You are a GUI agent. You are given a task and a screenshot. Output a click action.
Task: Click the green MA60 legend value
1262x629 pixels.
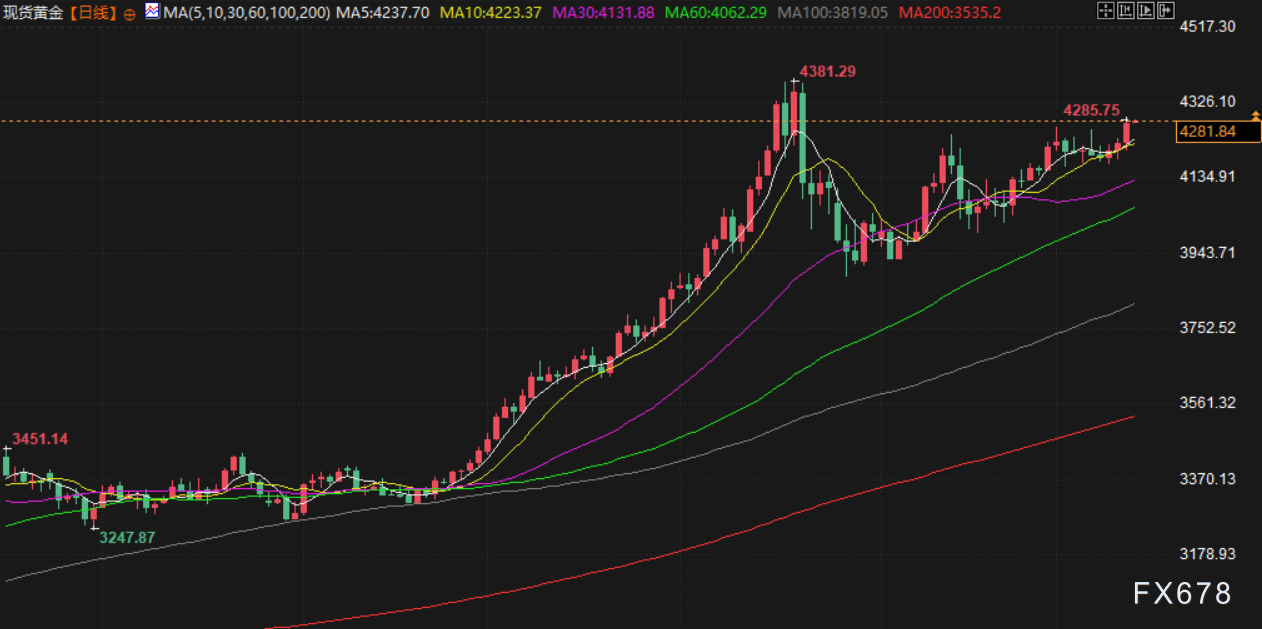(x=715, y=13)
